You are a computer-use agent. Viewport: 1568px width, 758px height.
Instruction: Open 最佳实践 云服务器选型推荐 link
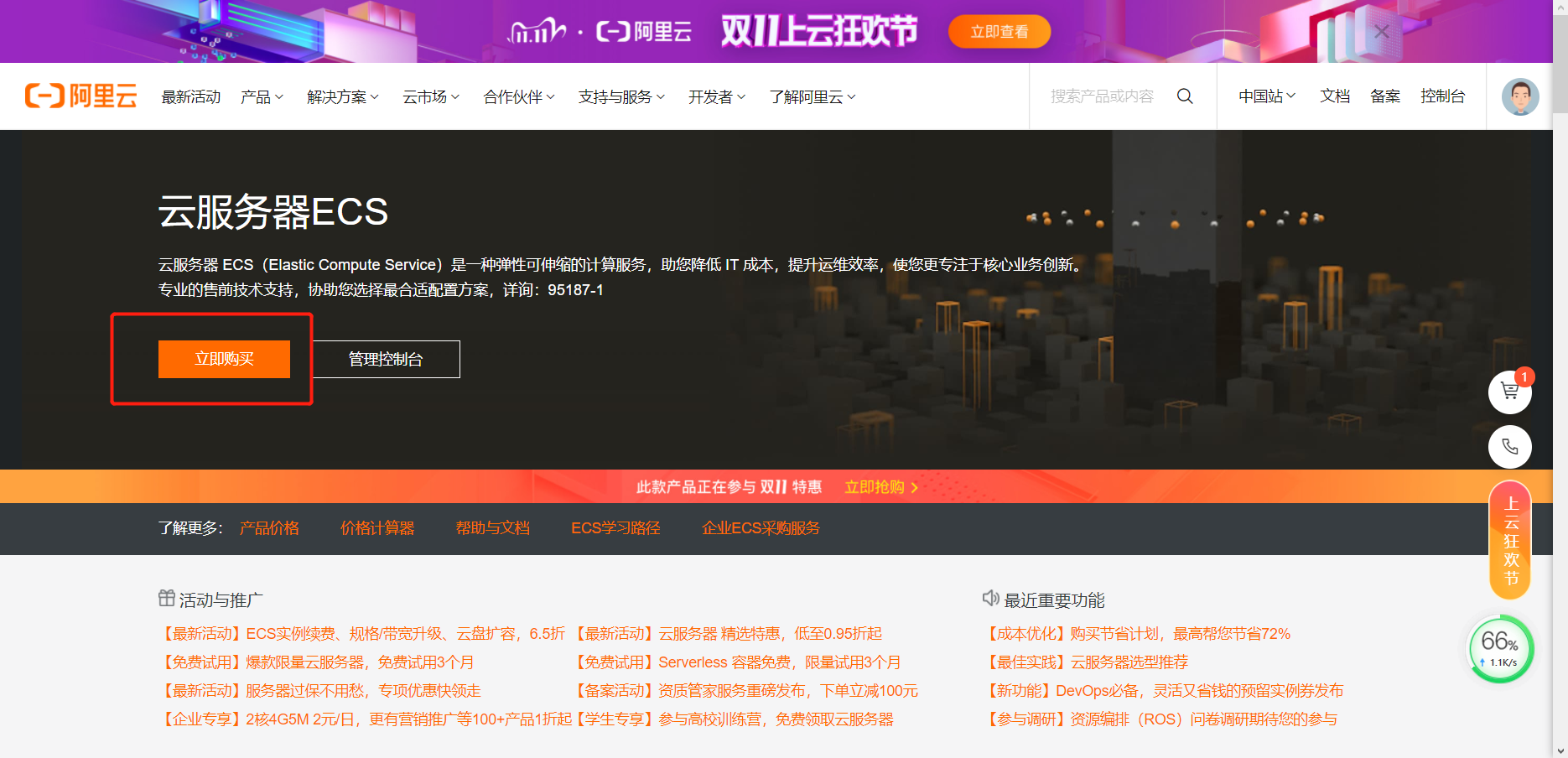[1086, 662]
